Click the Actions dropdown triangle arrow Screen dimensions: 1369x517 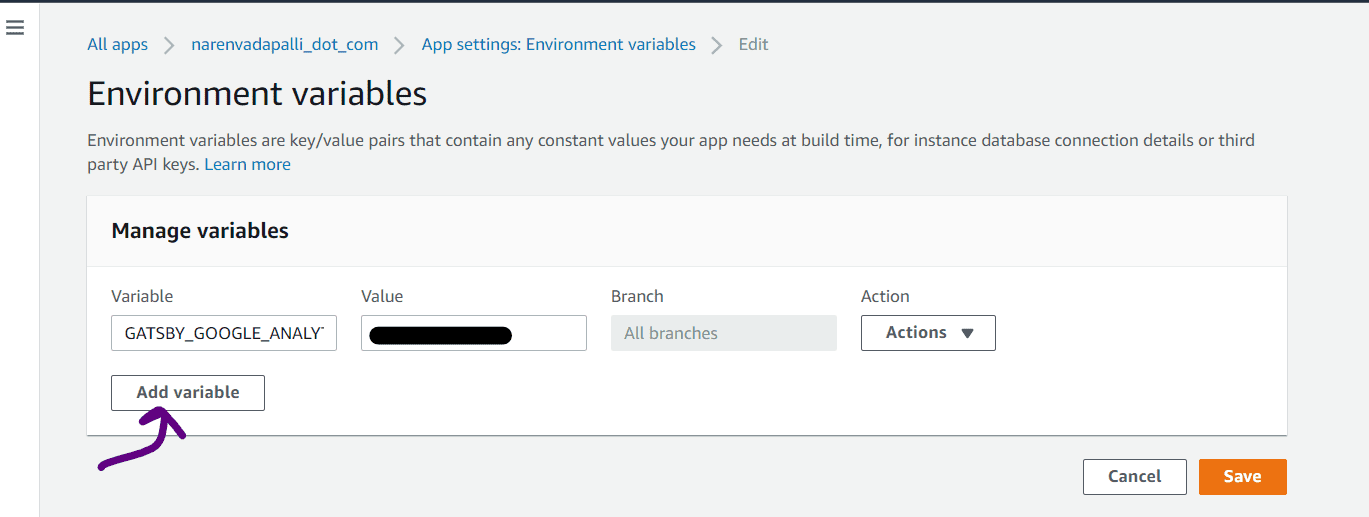click(967, 333)
